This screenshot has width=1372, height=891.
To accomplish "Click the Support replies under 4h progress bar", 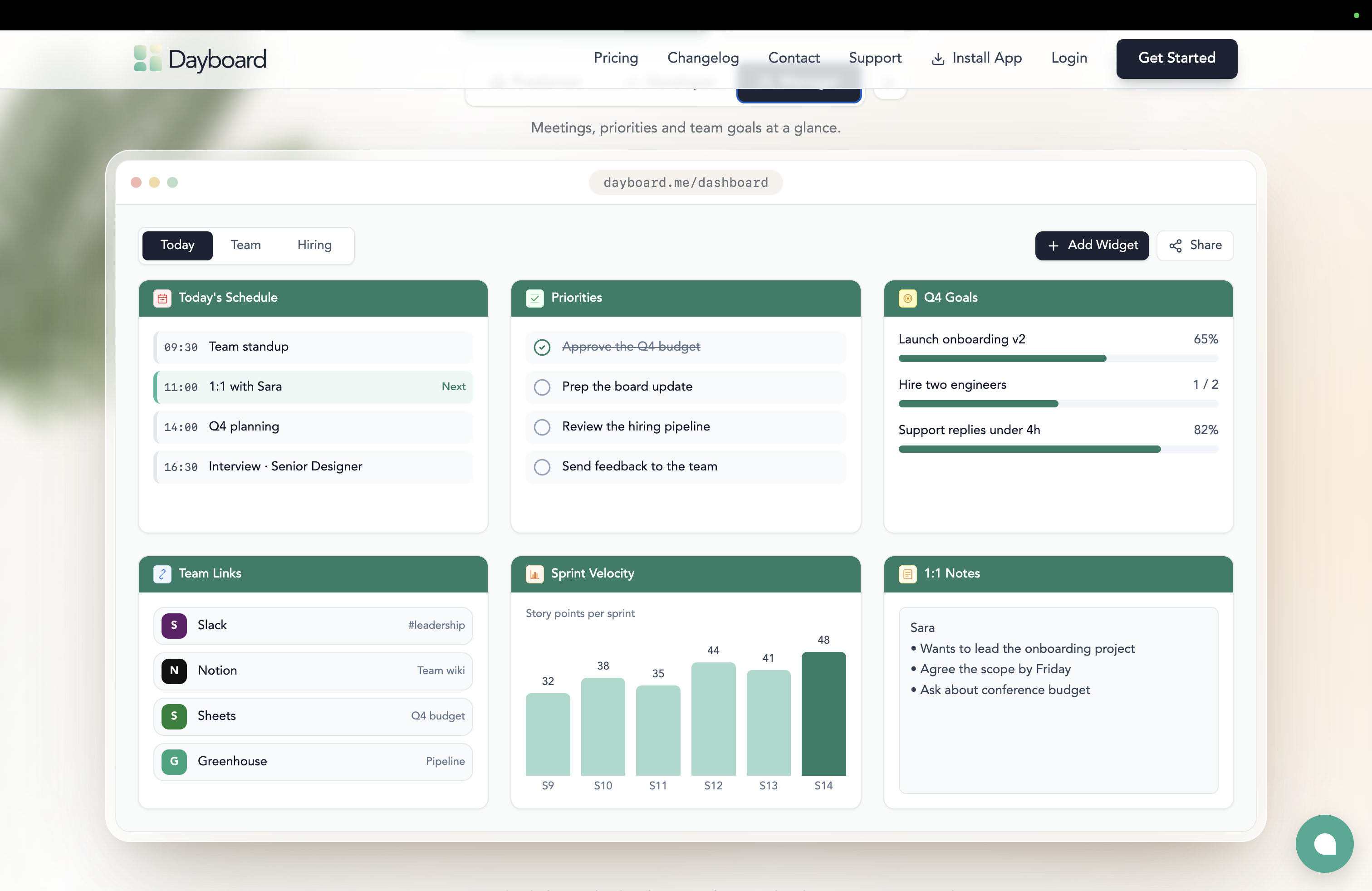I will coord(1058,449).
